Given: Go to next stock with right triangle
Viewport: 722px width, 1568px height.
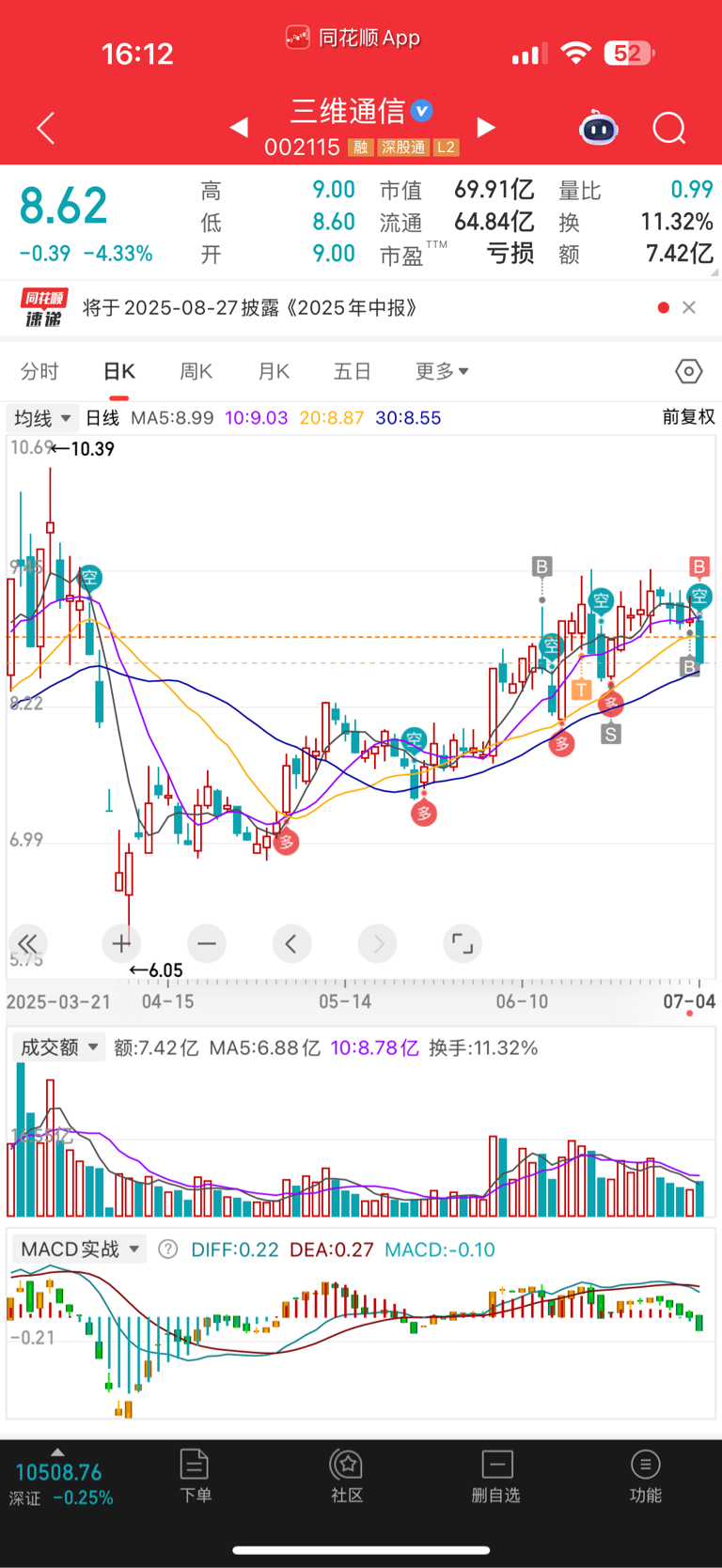Looking at the screenshot, I should coord(486,127).
